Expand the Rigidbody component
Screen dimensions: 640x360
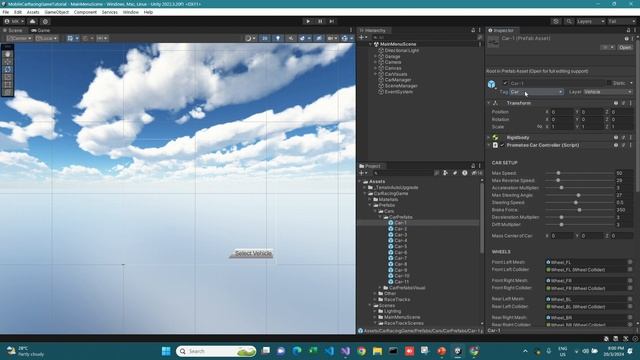[x=489, y=138]
